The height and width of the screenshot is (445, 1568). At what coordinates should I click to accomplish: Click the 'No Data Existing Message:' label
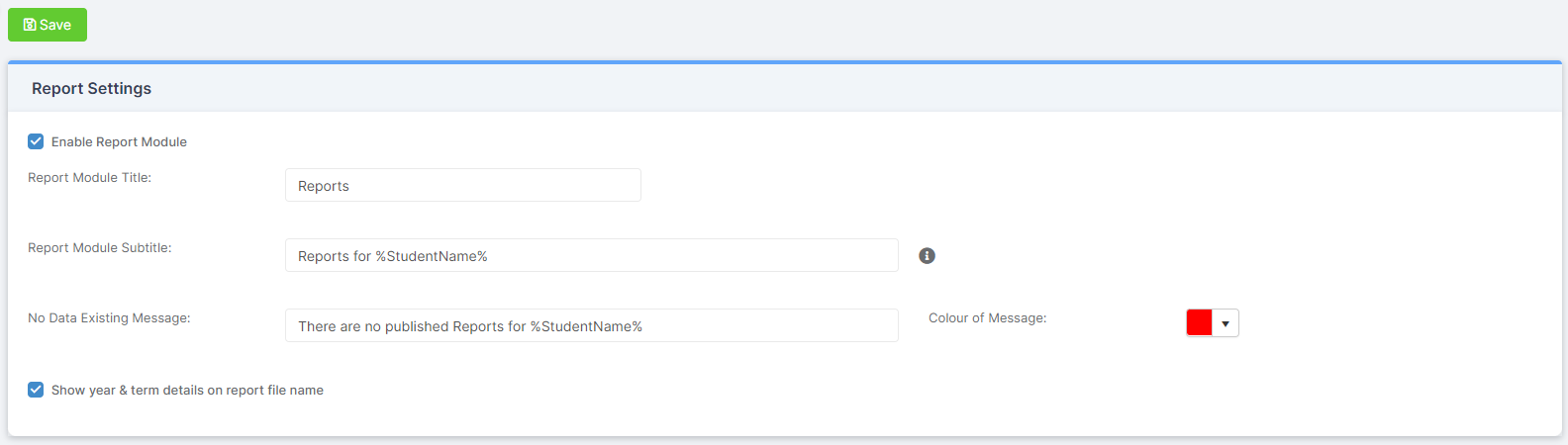[x=109, y=318]
